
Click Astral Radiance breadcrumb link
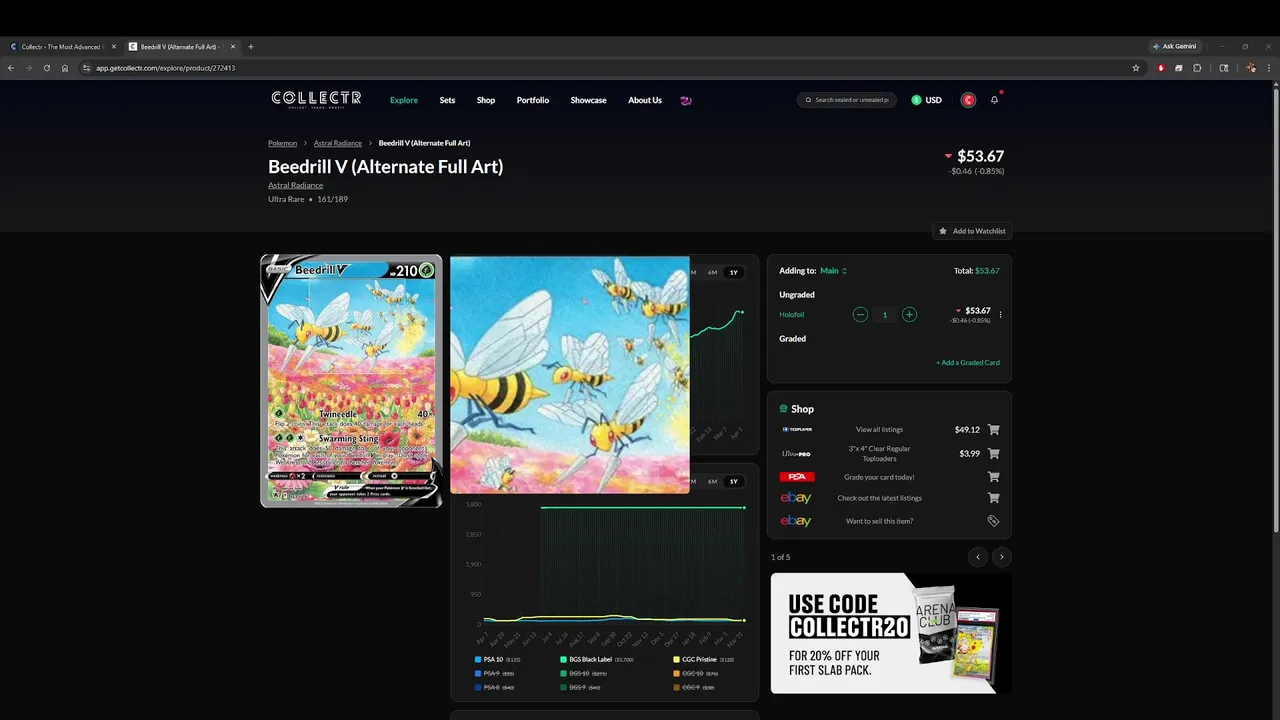(338, 143)
